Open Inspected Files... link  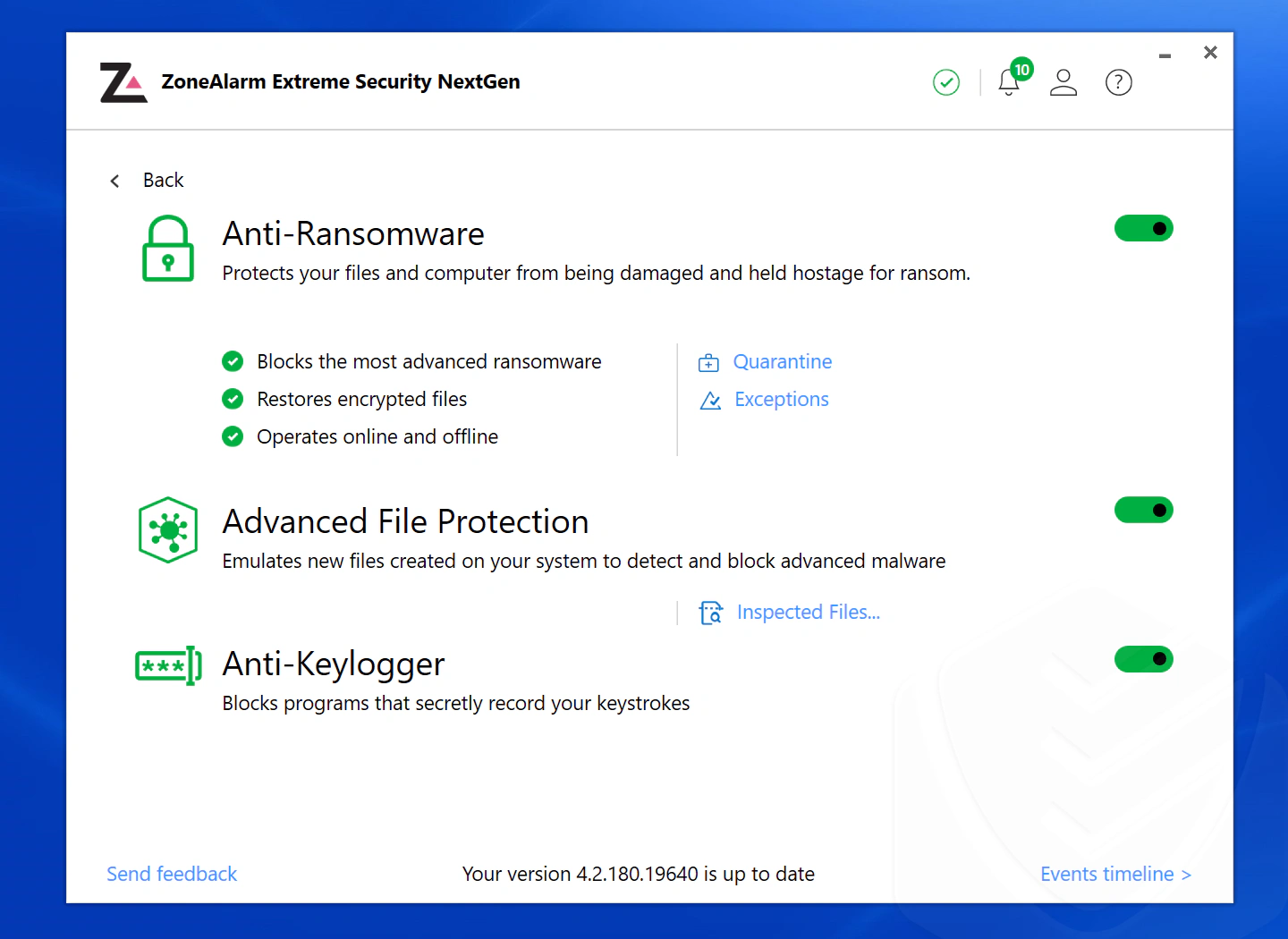point(809,612)
